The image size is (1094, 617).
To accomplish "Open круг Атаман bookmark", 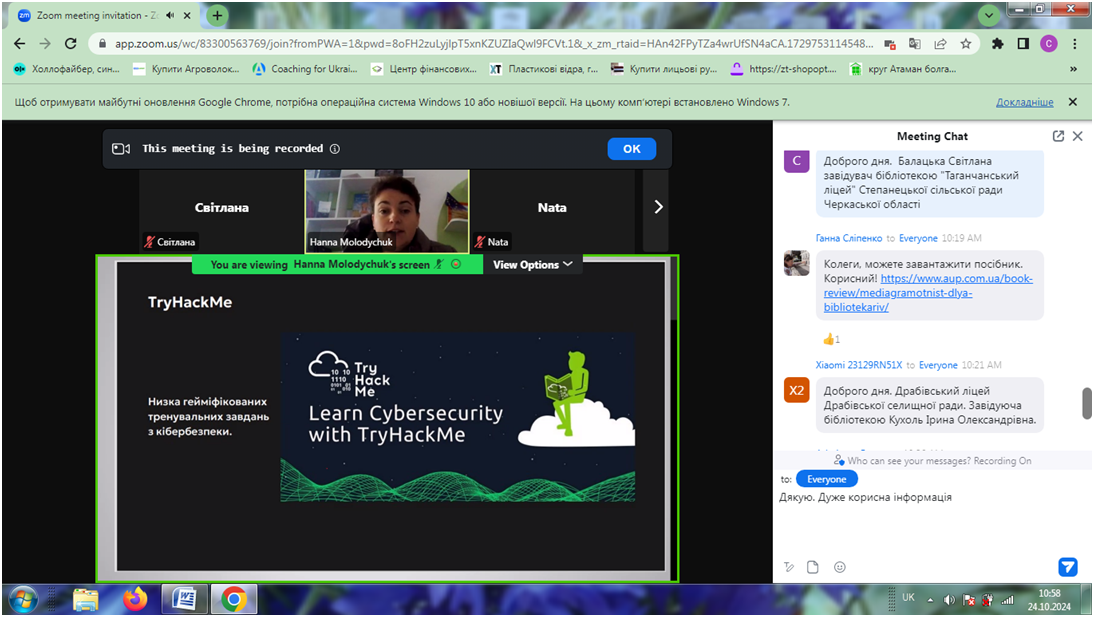I will (x=902, y=69).
